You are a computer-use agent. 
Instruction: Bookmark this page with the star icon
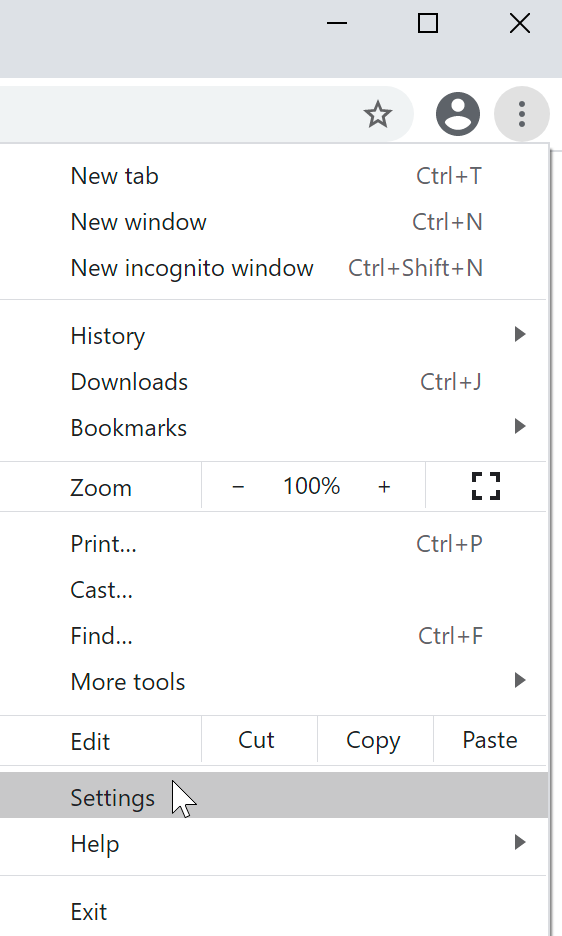[378, 115]
